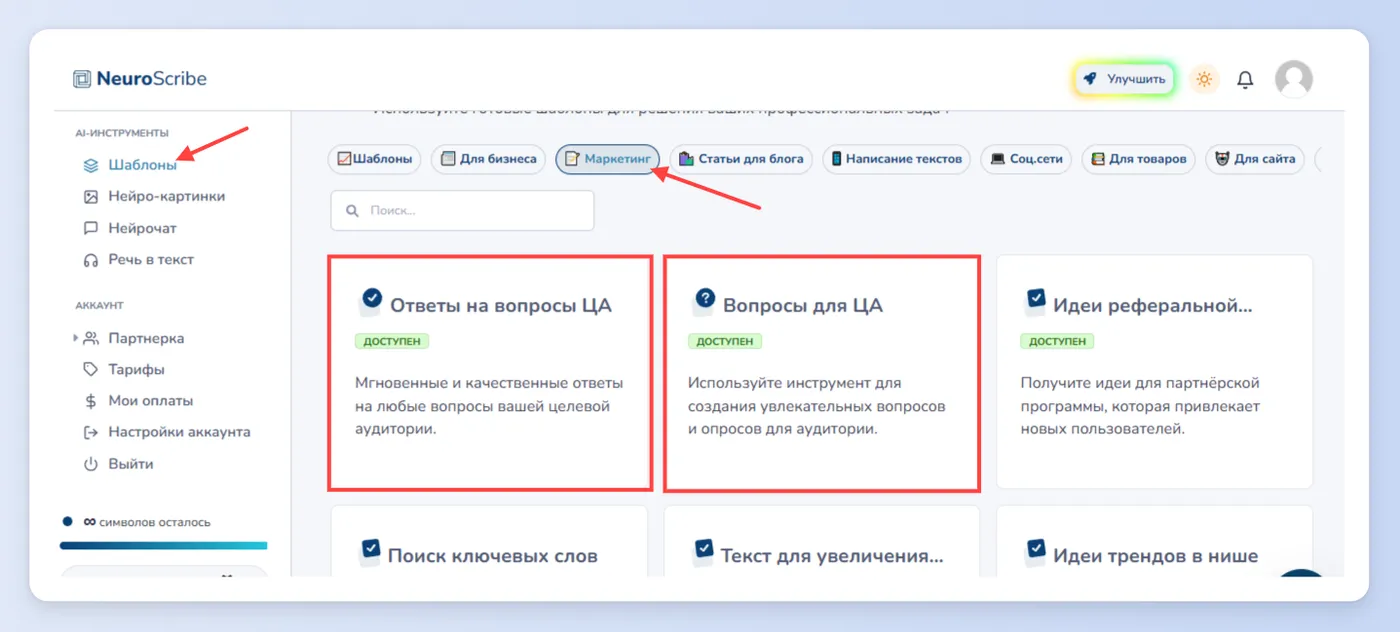This screenshot has width=1400, height=632.
Task: Click the checkmark icon on Ответы на вопросы ЦА
Action: (x=371, y=300)
